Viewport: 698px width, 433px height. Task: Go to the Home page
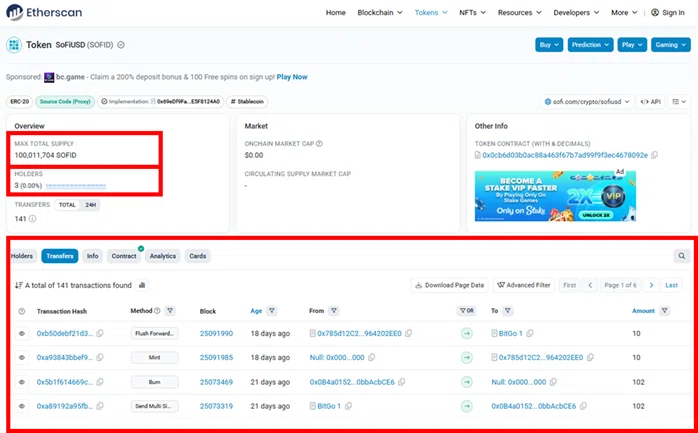[335, 12]
